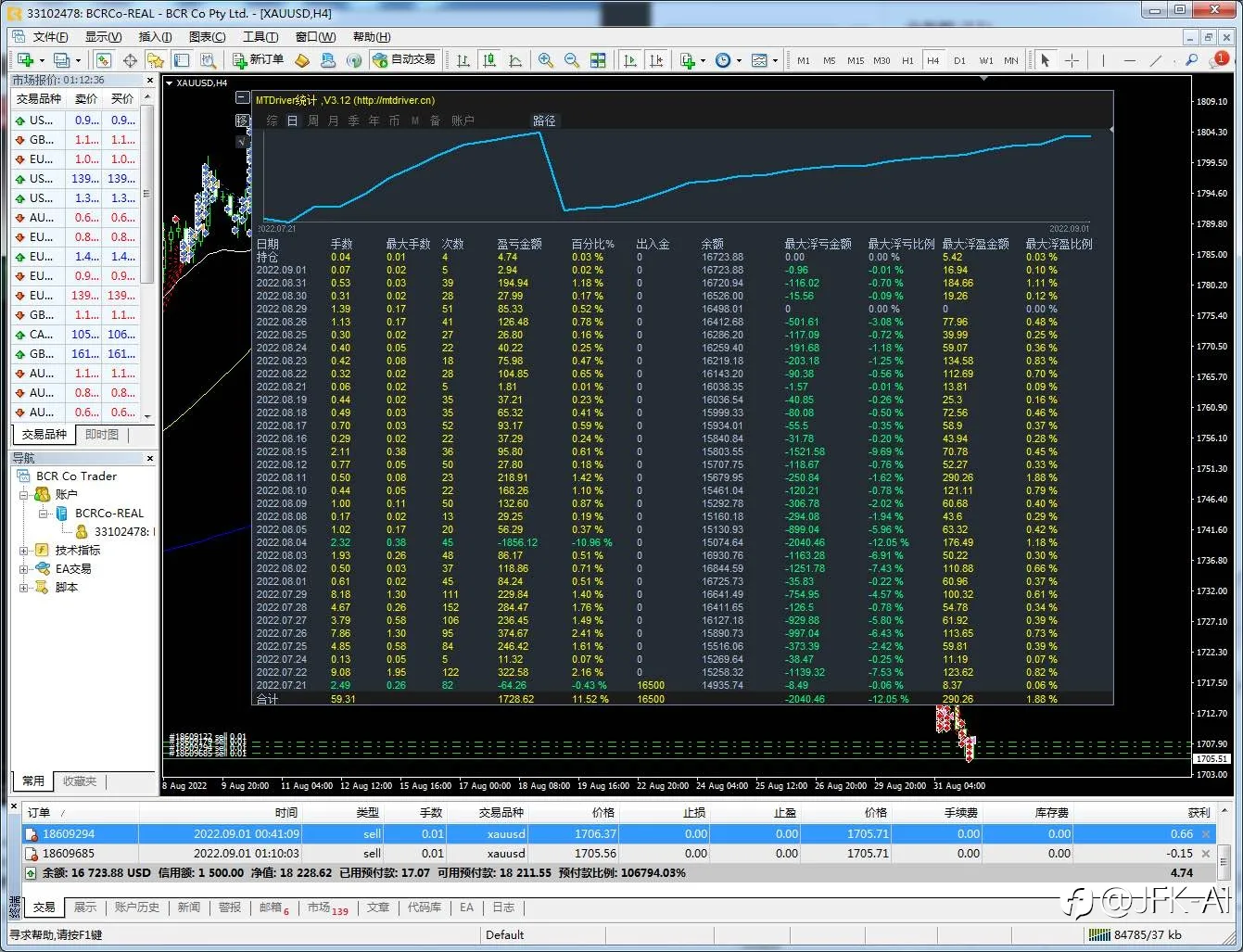Image resolution: width=1243 pixels, height=952 pixels.
Task: Open the 插入(I) menu
Action: [155, 37]
